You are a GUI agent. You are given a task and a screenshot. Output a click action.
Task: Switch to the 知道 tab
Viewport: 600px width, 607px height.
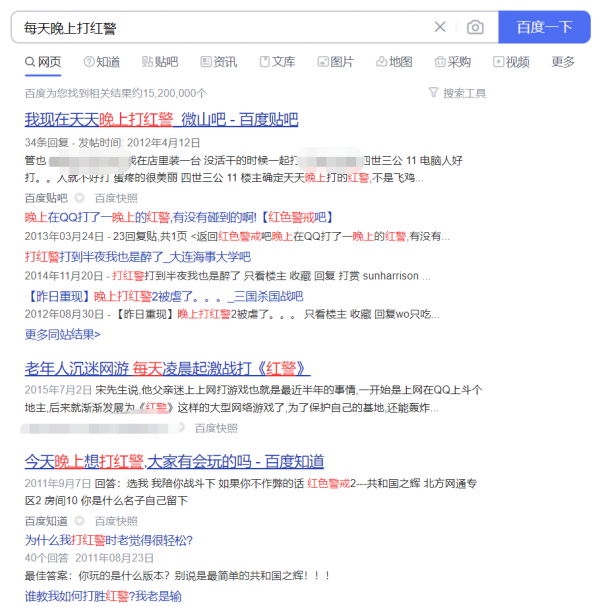tap(102, 62)
